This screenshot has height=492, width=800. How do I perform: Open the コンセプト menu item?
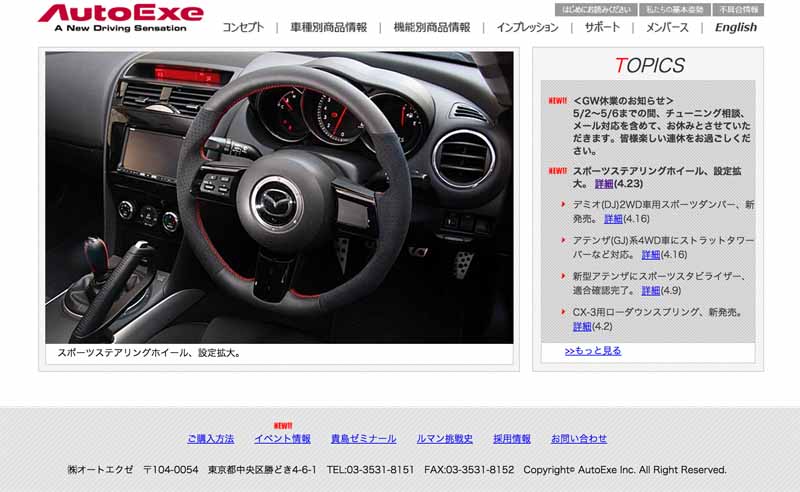[x=243, y=27]
